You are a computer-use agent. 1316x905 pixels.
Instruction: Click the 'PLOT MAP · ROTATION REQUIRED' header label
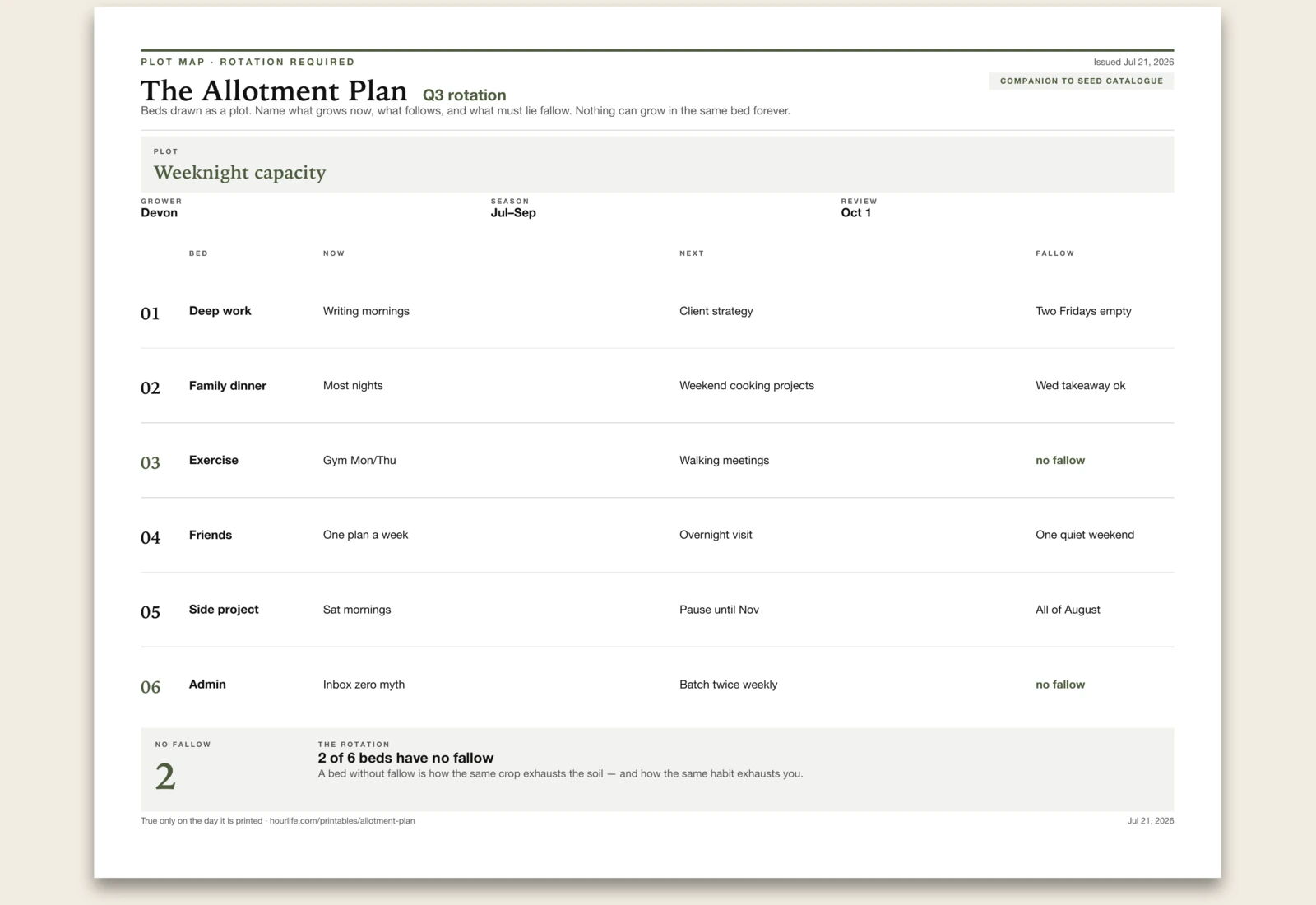248,62
